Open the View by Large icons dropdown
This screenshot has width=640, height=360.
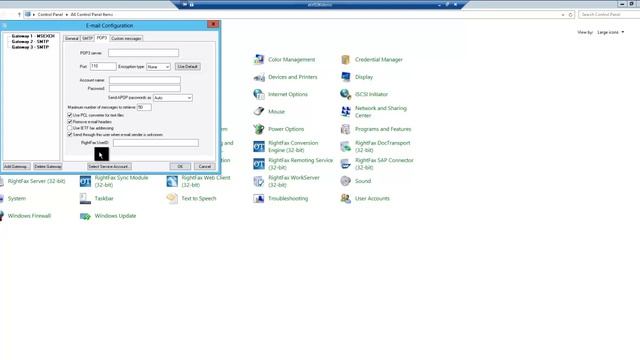tap(611, 32)
